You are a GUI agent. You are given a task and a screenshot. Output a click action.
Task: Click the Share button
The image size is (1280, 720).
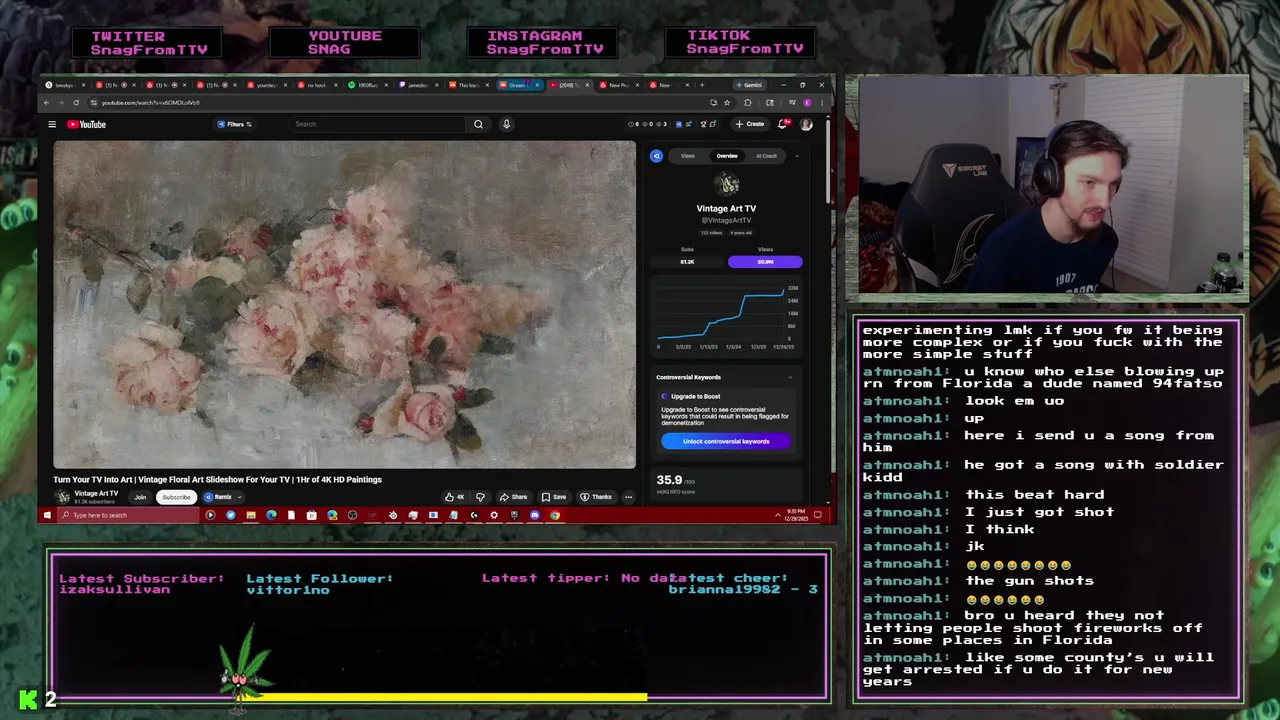pos(514,497)
